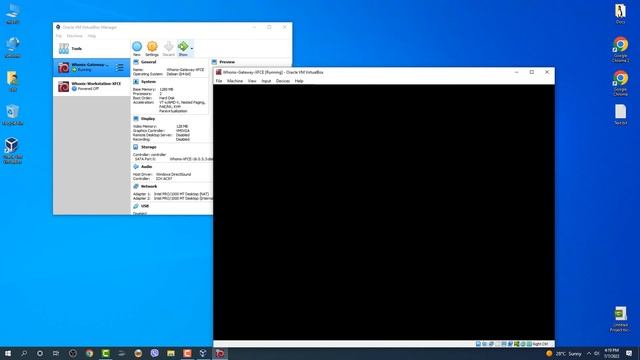Viewport: 640px width, 360px height.
Task: Open File menu in Whonix-Gateway VM window
Action: [219, 81]
